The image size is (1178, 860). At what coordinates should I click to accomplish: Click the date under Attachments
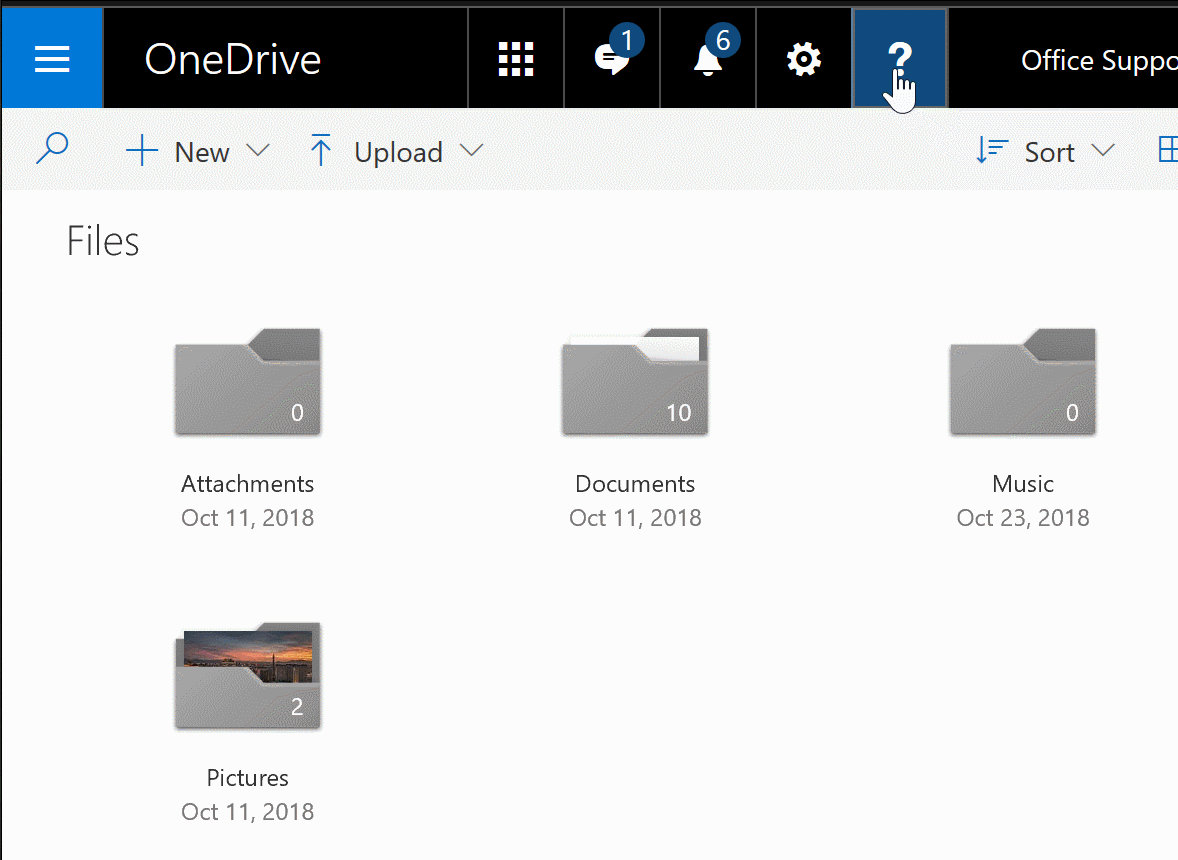point(248,518)
